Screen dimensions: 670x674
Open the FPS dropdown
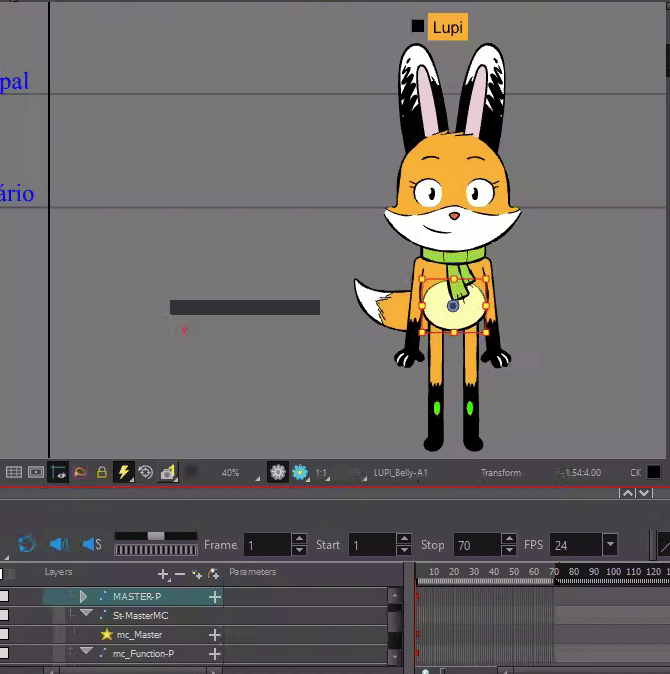609,545
